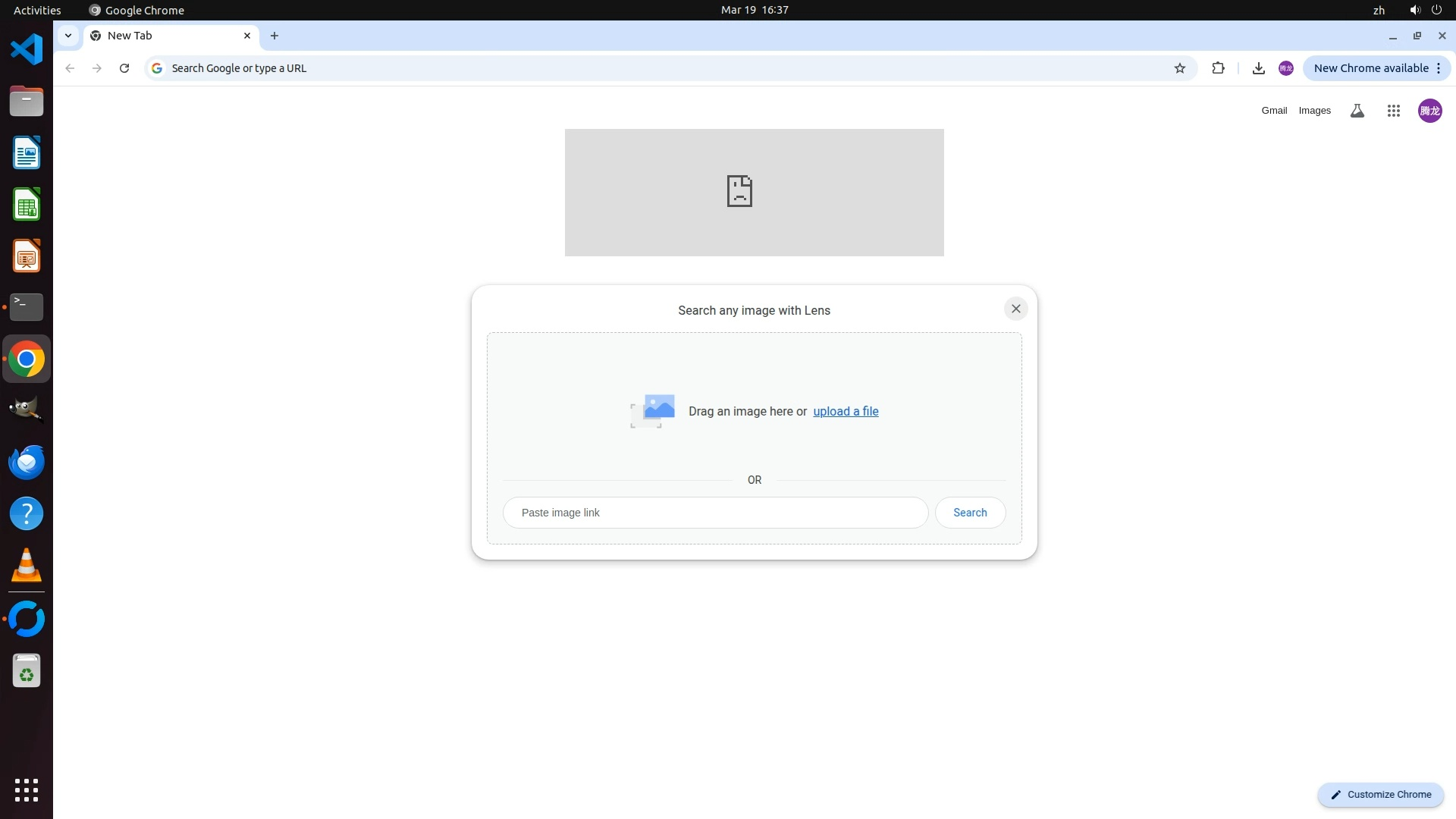1456x819 pixels.
Task: Open the Google apps grid icon
Action: pyautogui.click(x=1393, y=111)
